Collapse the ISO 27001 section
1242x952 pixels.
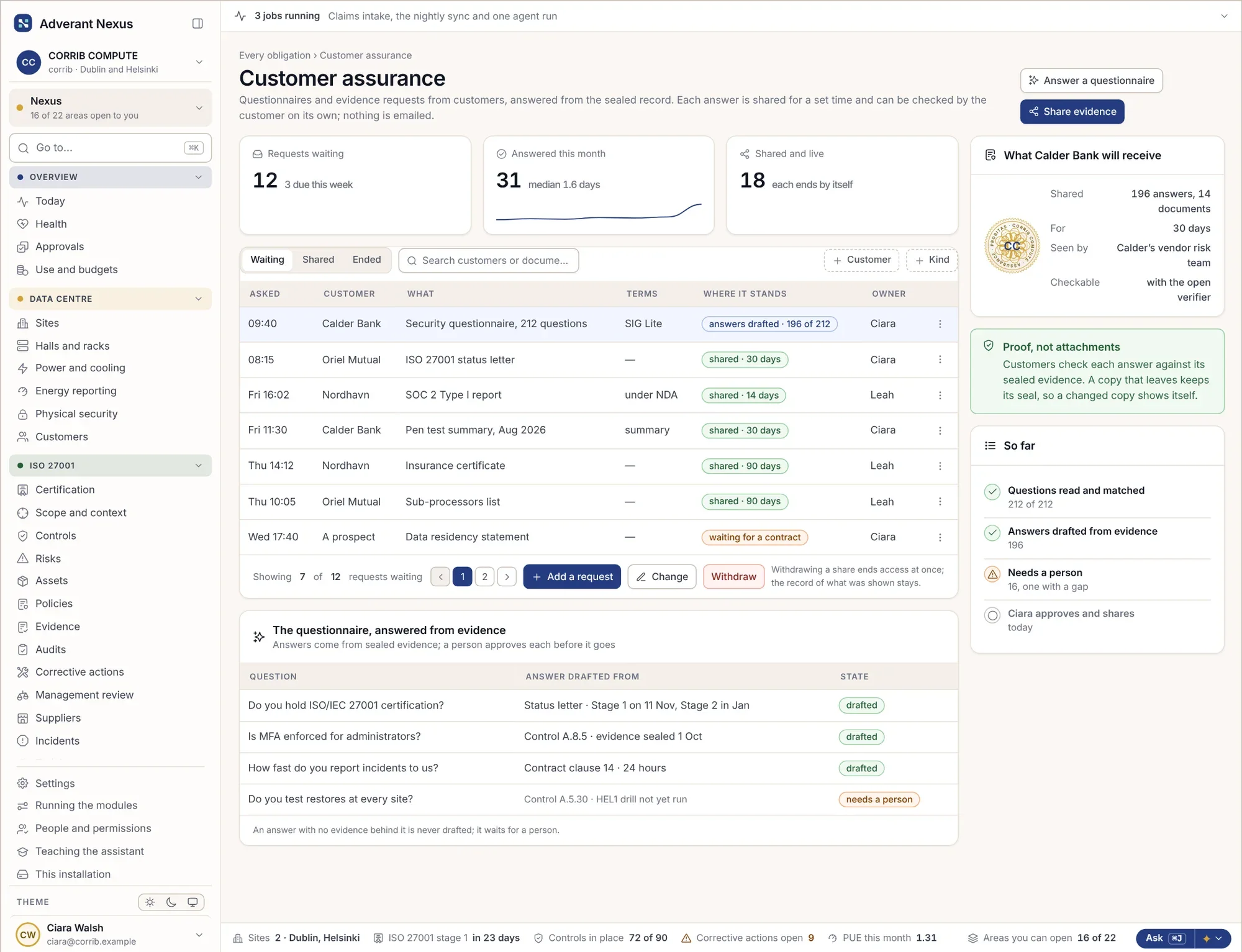[111, 466]
